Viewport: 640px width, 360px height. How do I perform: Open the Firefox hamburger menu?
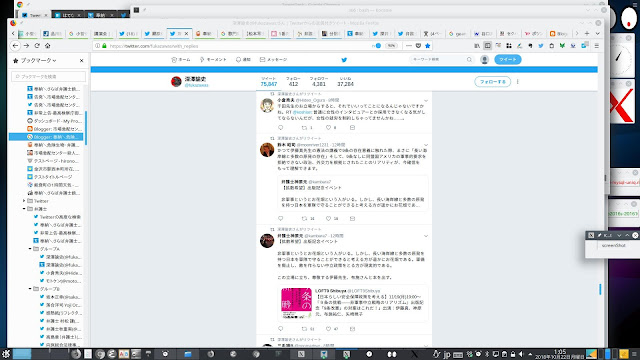click(596, 46)
